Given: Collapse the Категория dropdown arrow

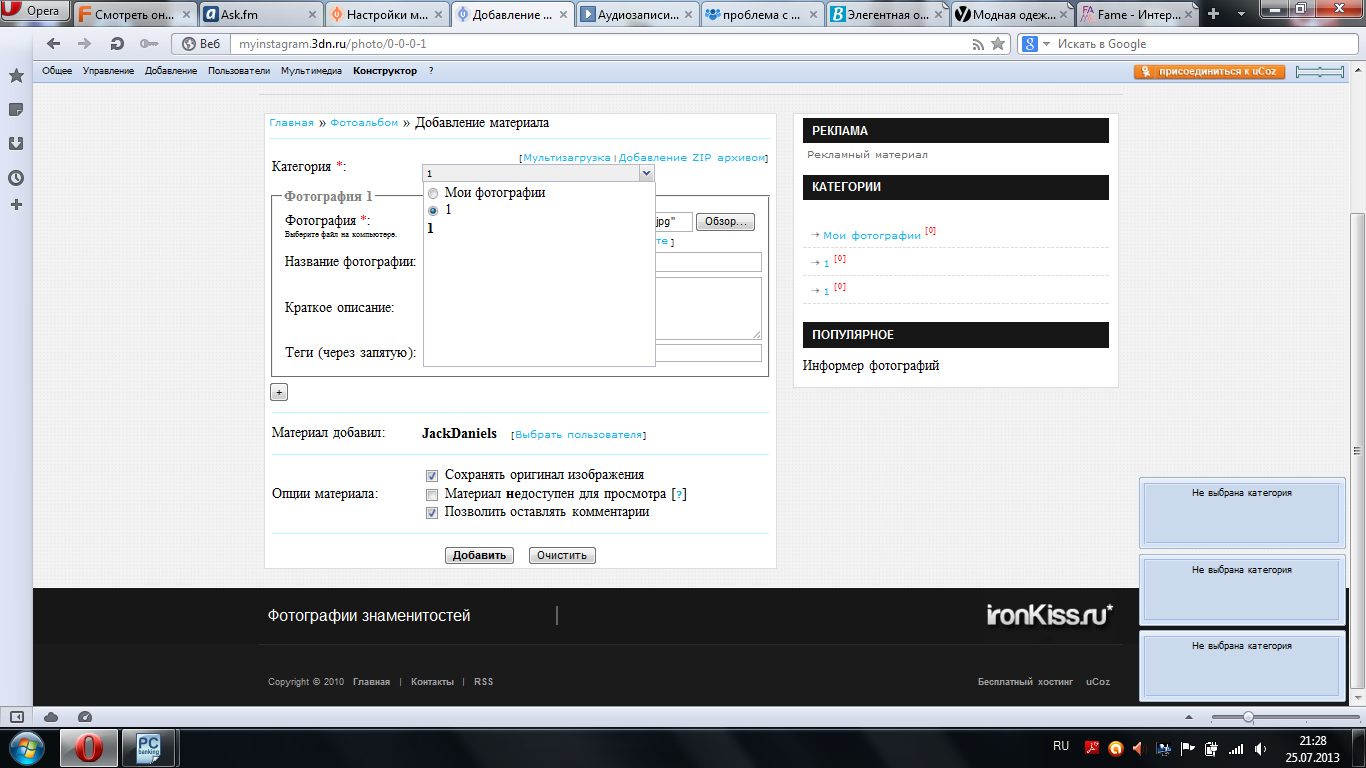Looking at the screenshot, I should [646, 173].
